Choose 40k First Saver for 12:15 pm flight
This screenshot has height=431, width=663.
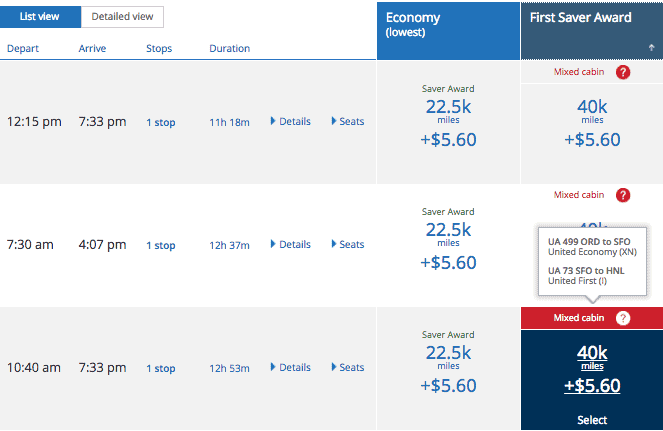point(592,108)
